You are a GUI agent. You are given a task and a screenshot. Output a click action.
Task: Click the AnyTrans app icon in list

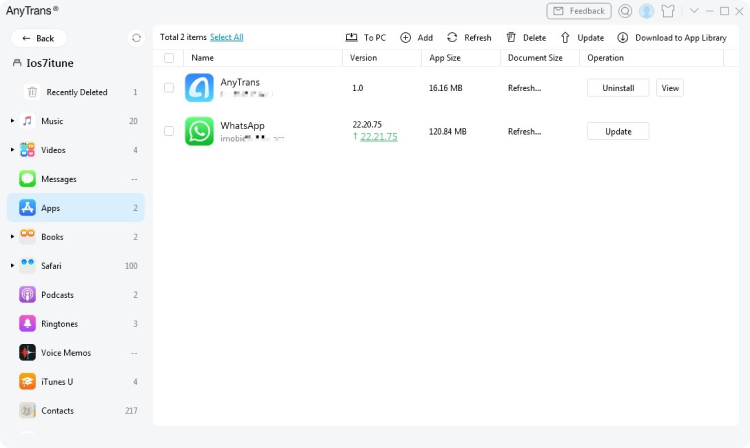click(199, 88)
